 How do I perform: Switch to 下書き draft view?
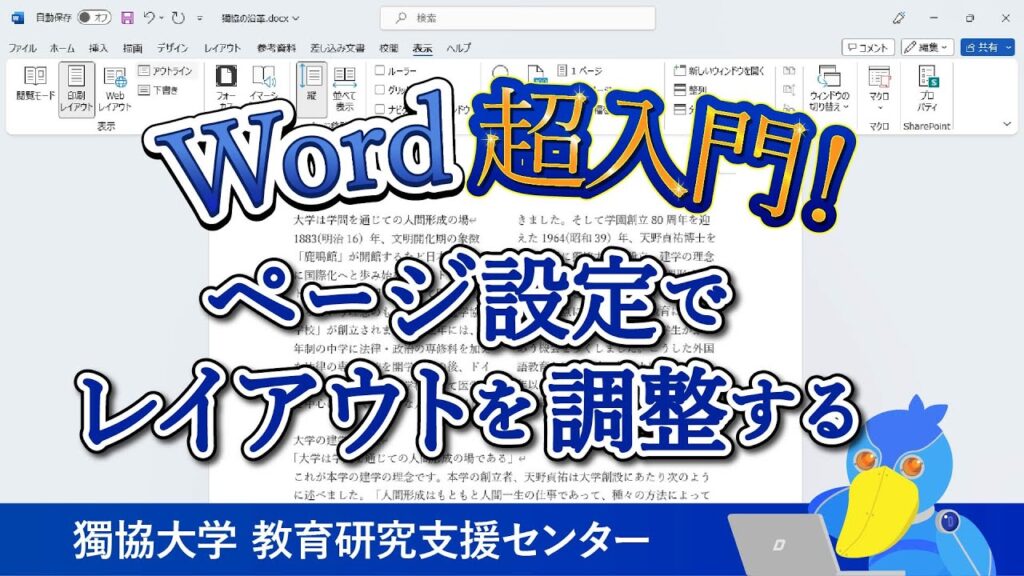coord(159,90)
